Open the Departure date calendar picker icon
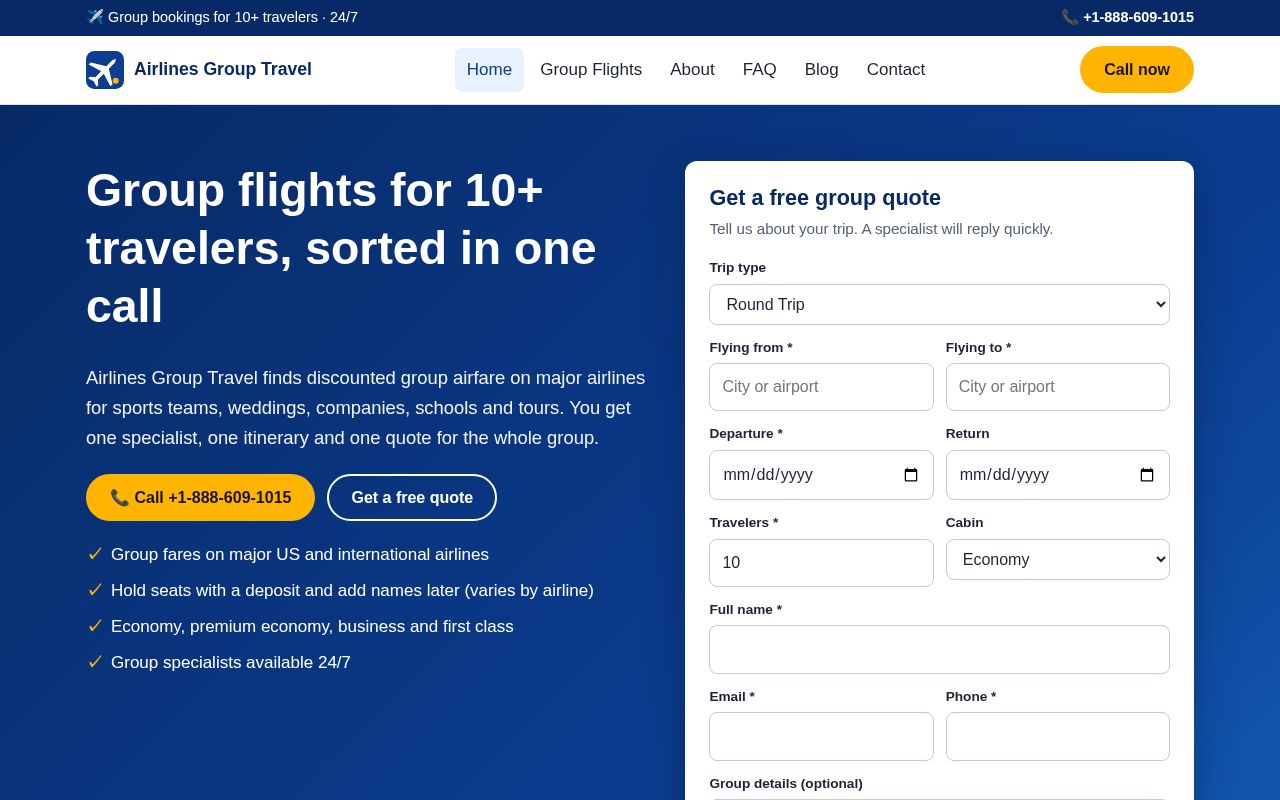The height and width of the screenshot is (800, 1280). tap(911, 475)
